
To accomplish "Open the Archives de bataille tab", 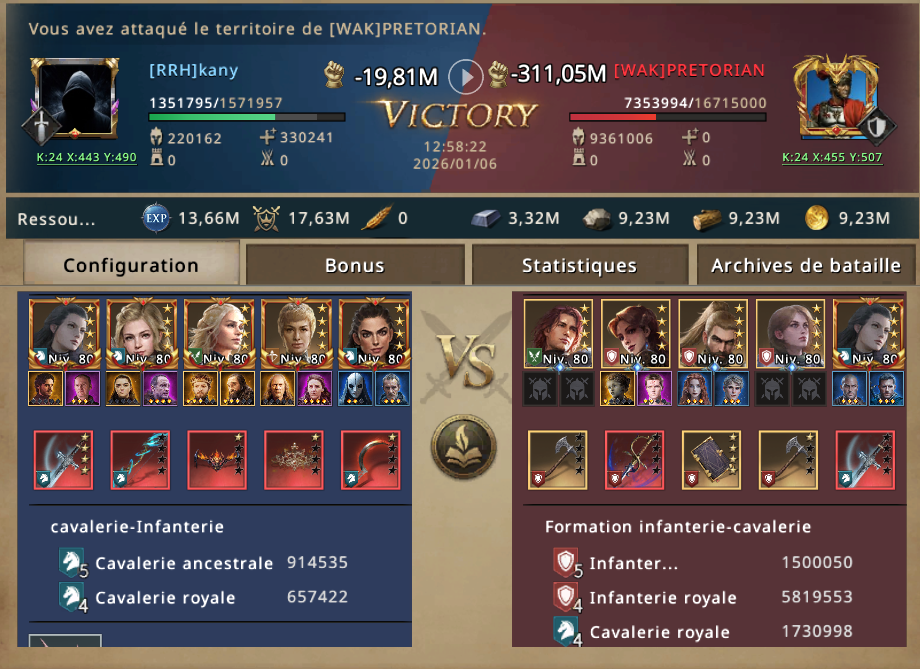I will pos(806,265).
